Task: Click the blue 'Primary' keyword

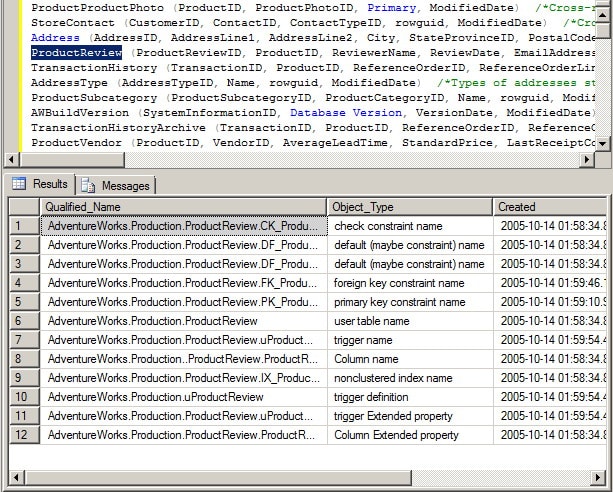Action: [x=391, y=8]
